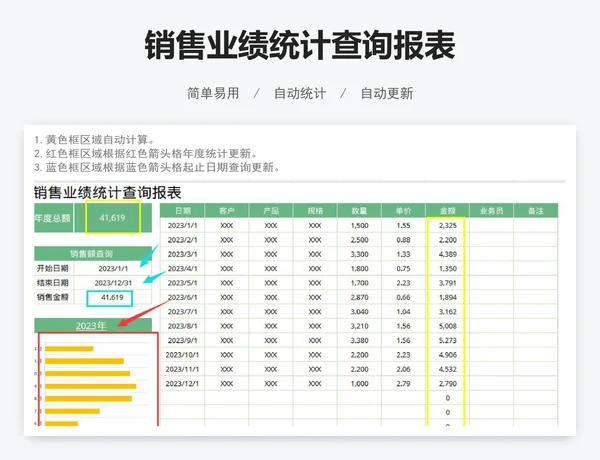600x460 pixels.
Task: Click date cell 2023/2/1
Action: point(183,240)
